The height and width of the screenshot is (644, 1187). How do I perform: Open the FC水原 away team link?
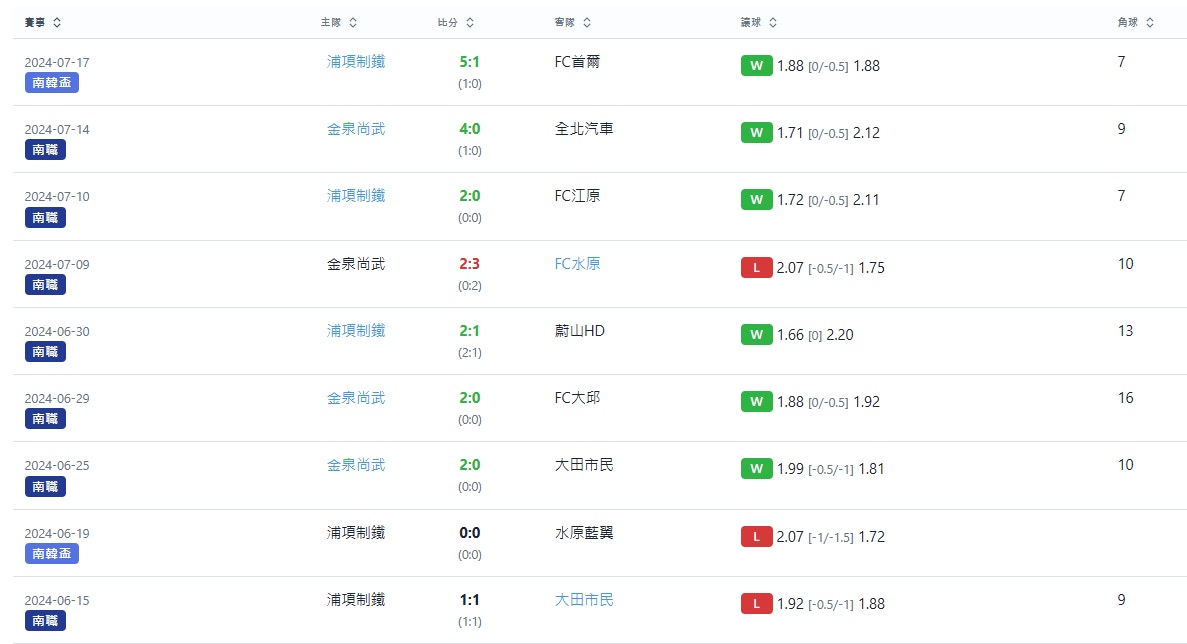[579, 263]
